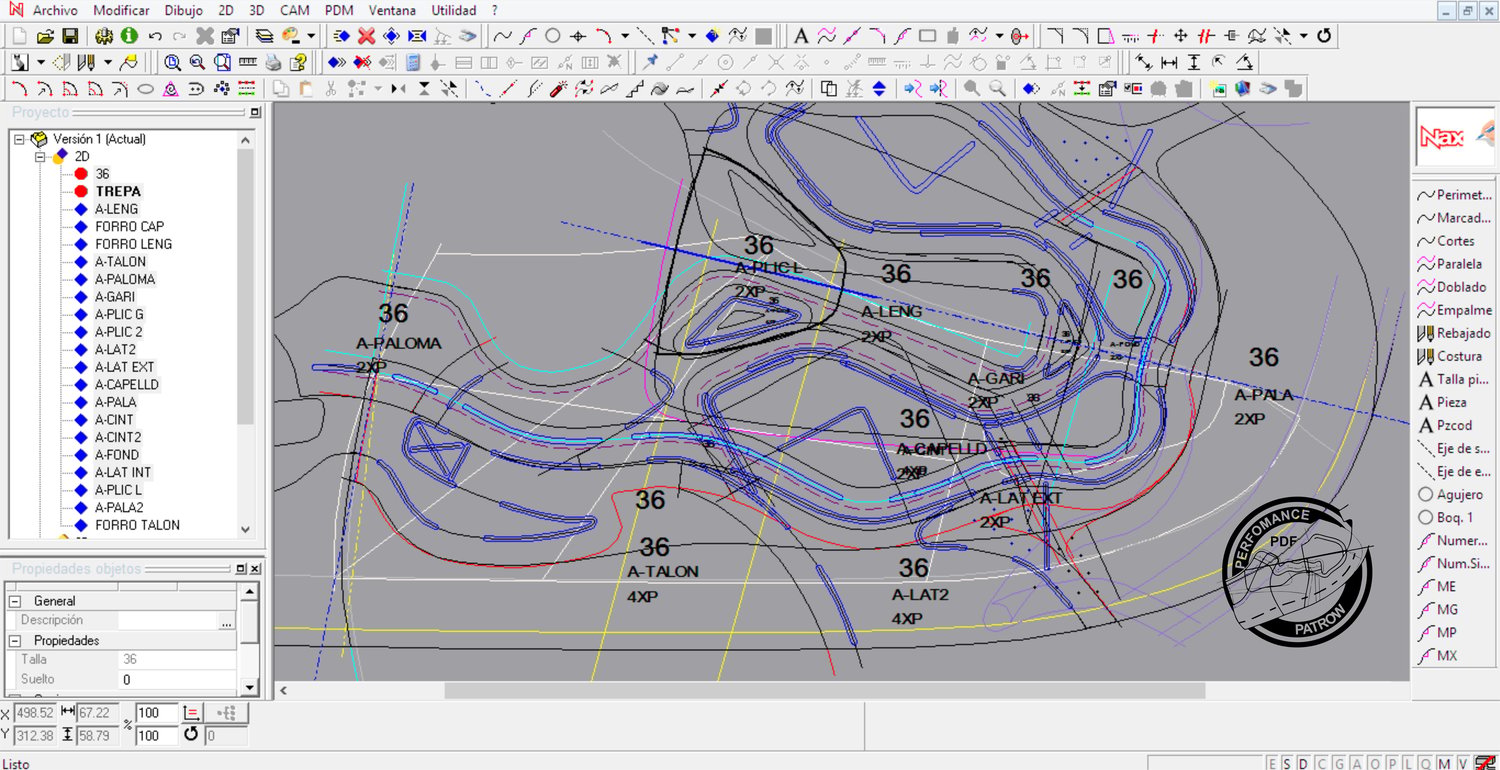Toggle the proportional scale lock icon
The image size is (1500, 770).
click(x=193, y=713)
